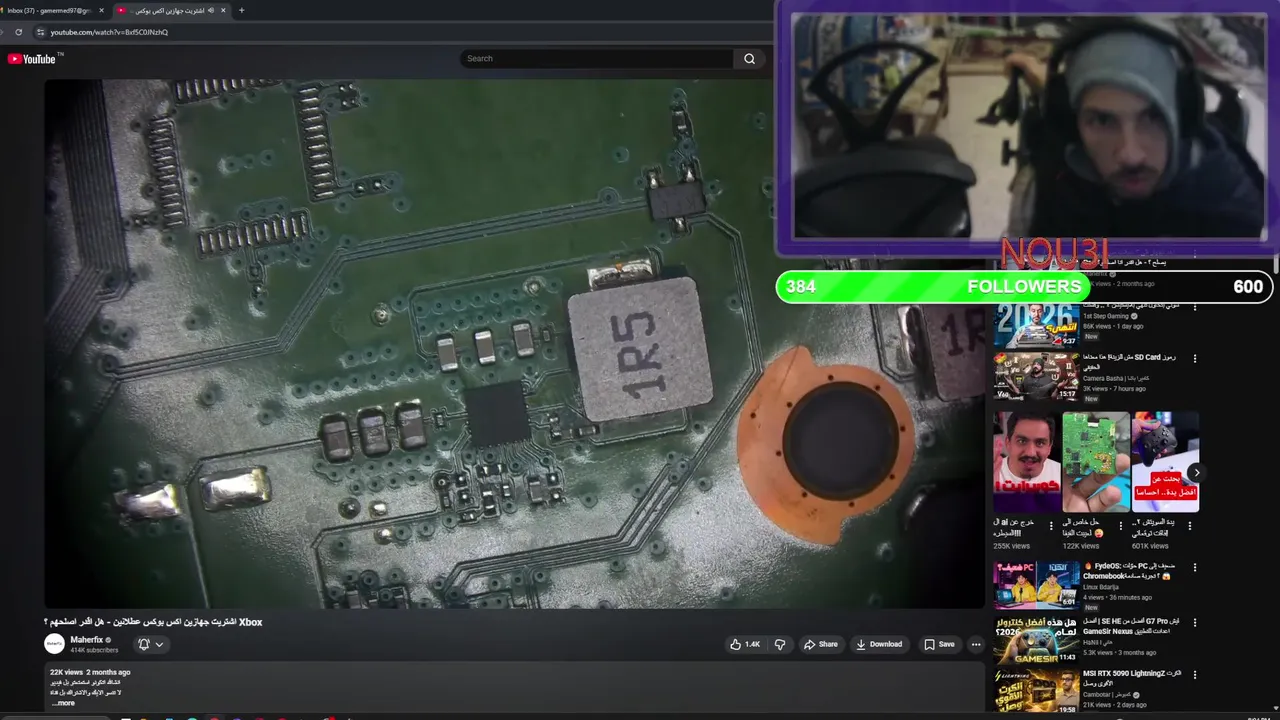The height and width of the screenshot is (720, 1280).
Task: Open the MSI RTX 5090 LightningZ thumbnail
Action: [x=1035, y=691]
